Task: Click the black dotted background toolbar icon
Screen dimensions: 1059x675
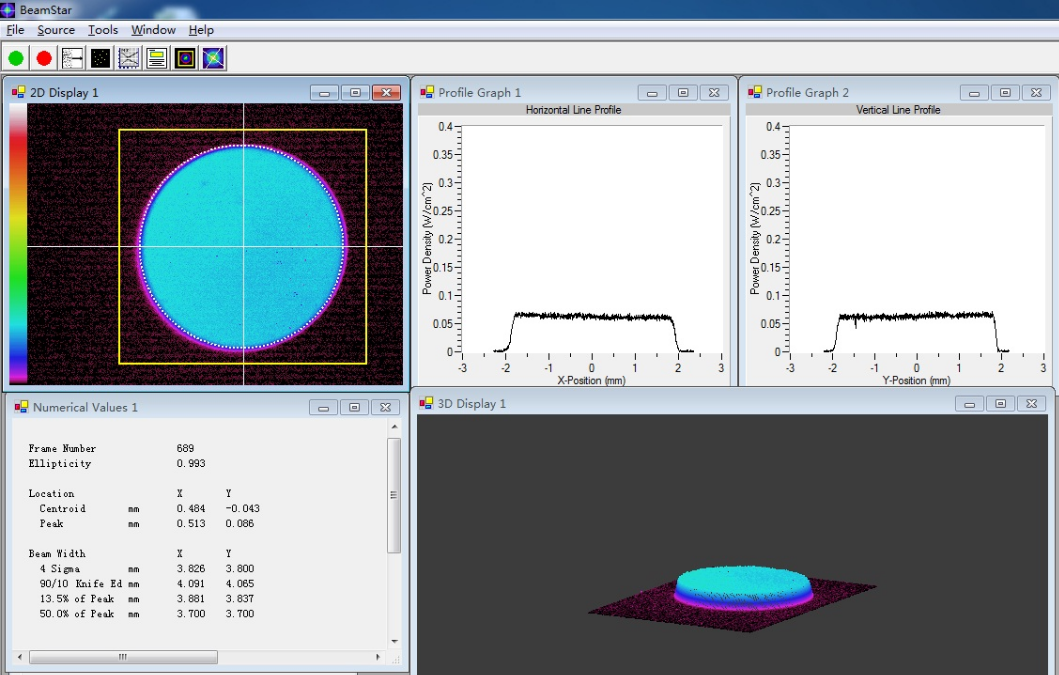Action: 101,59
